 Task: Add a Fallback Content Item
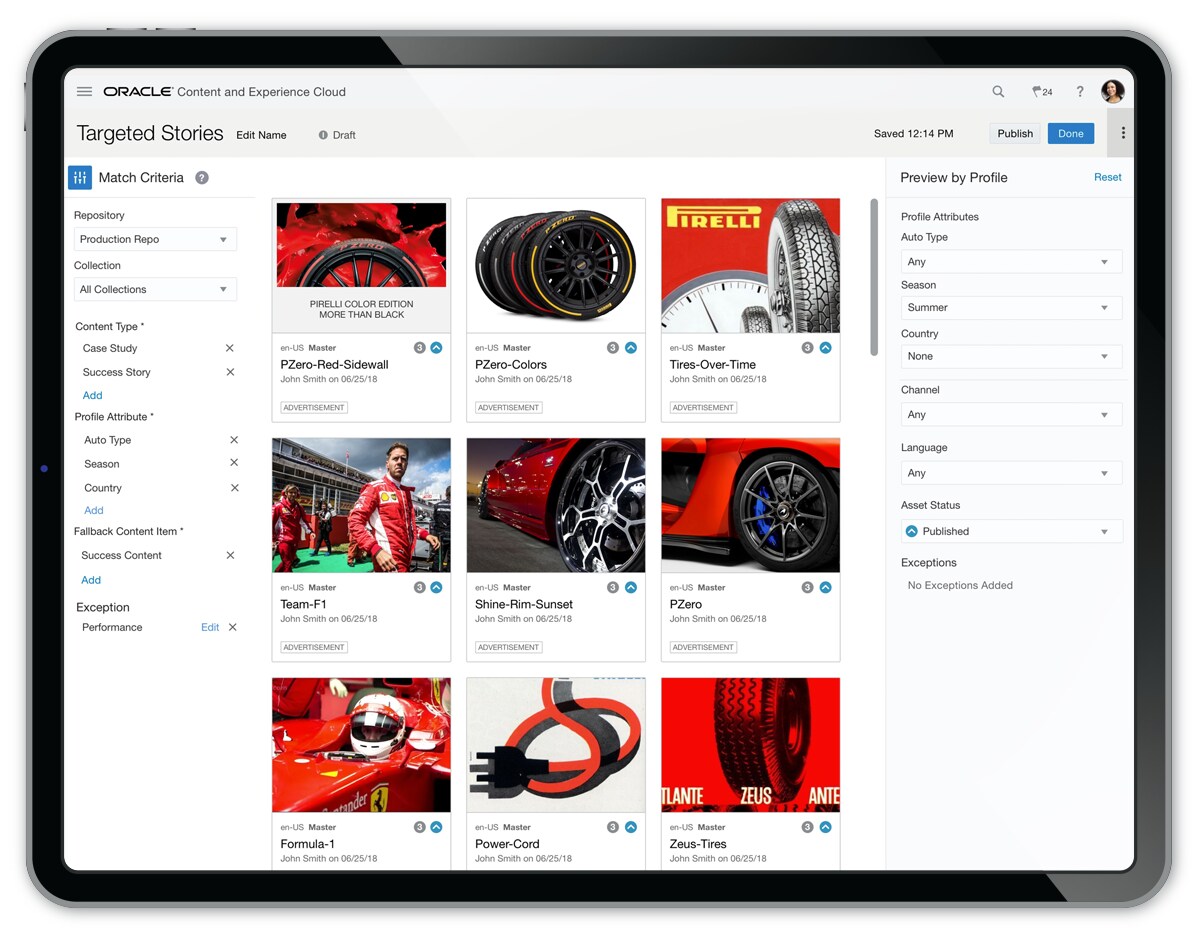coord(91,580)
